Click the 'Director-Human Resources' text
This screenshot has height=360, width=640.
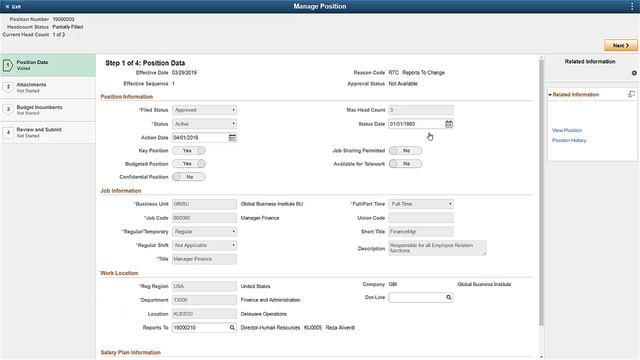point(270,327)
